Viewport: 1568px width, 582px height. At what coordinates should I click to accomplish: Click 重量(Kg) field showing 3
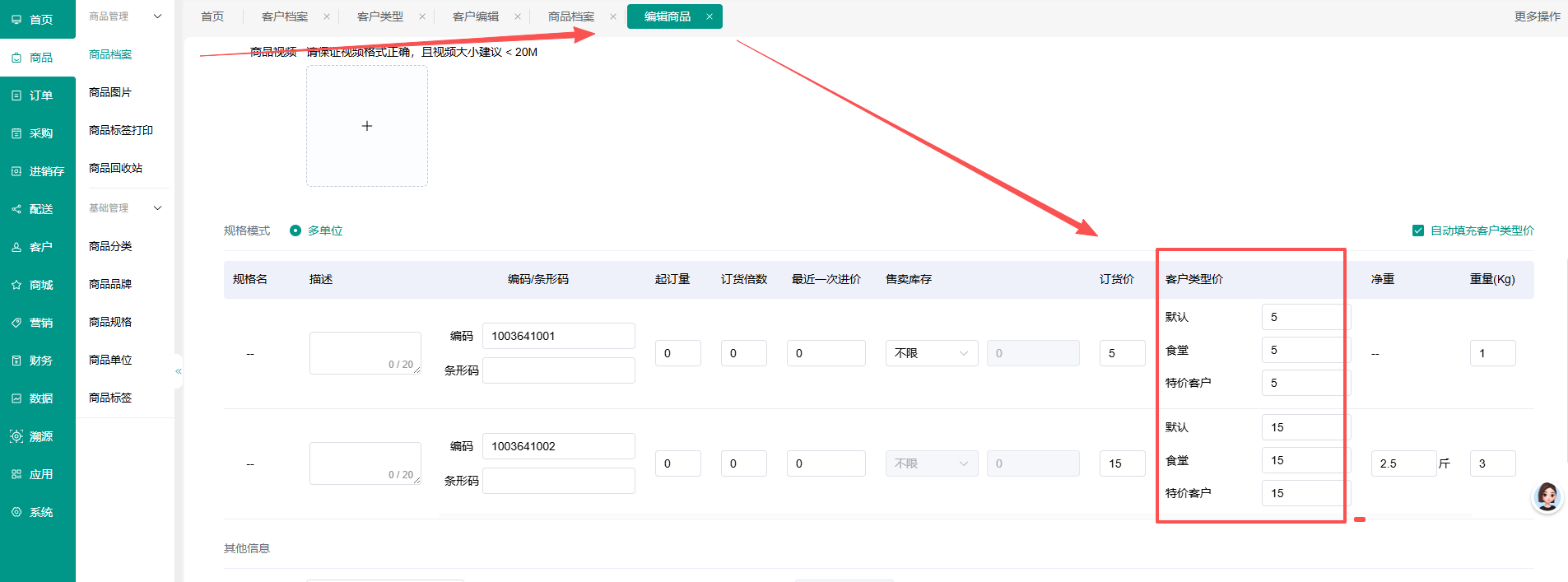(x=1493, y=463)
